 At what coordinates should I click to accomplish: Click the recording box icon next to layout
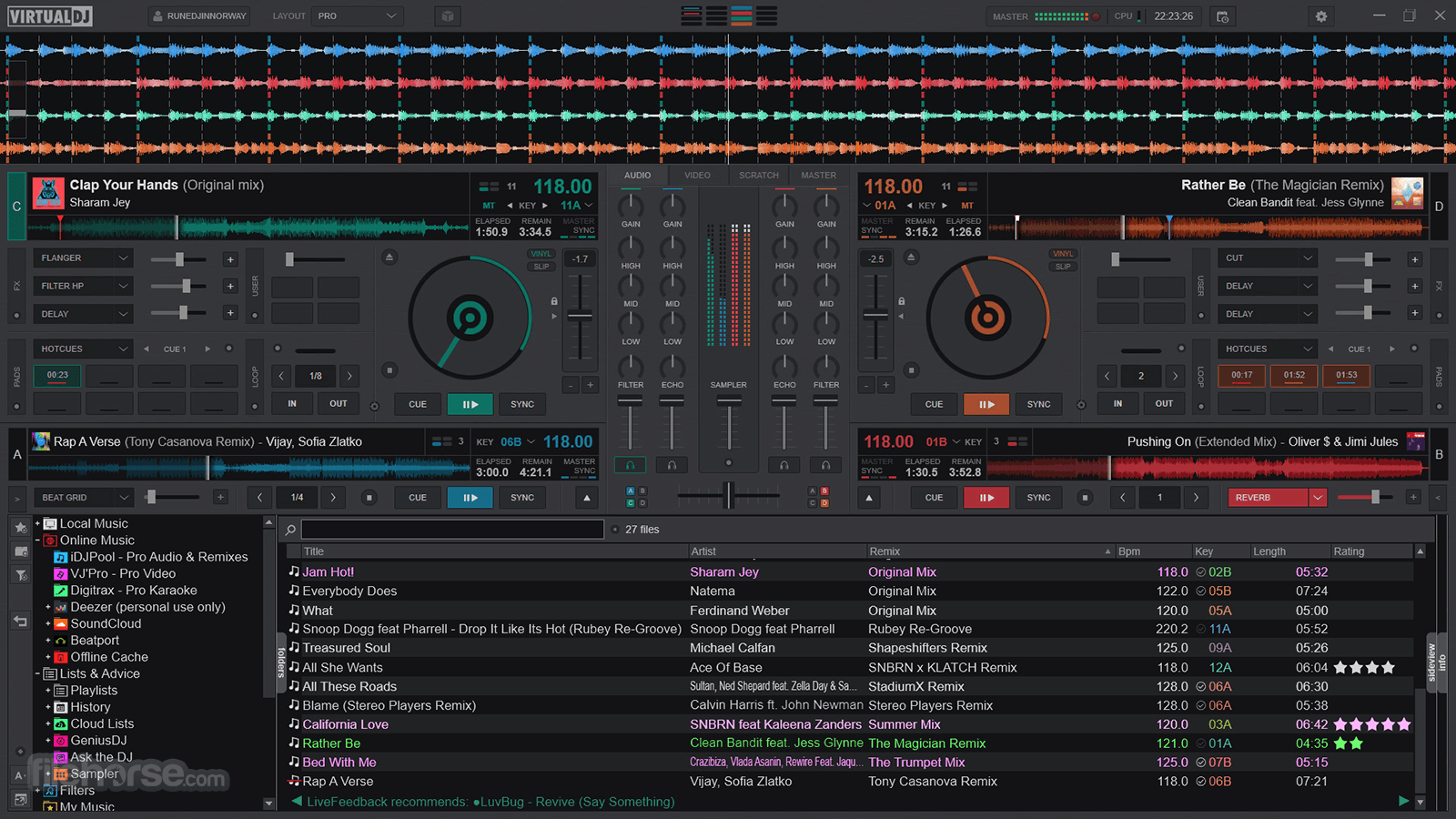447,16
